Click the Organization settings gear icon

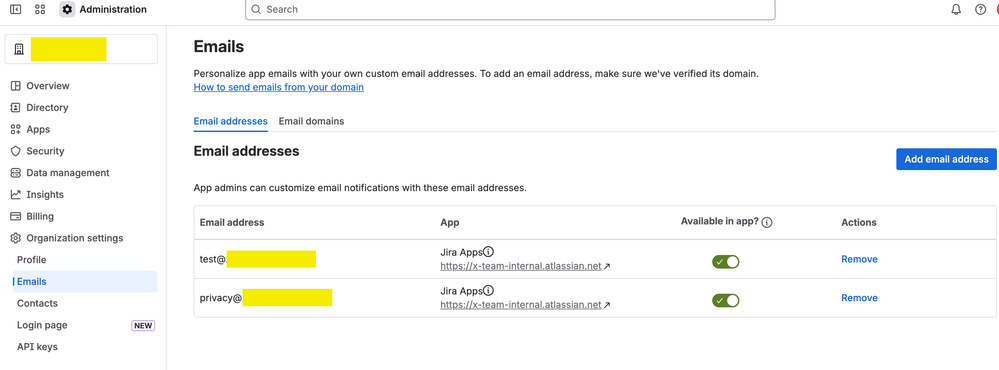click(16, 238)
